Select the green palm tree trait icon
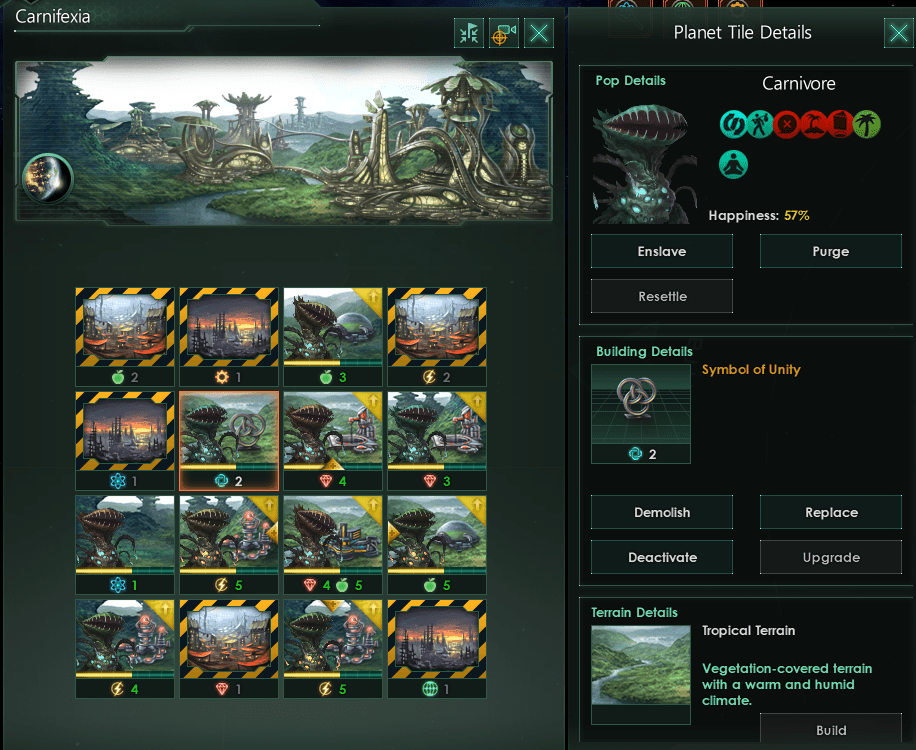This screenshot has width=916, height=750. click(867, 124)
